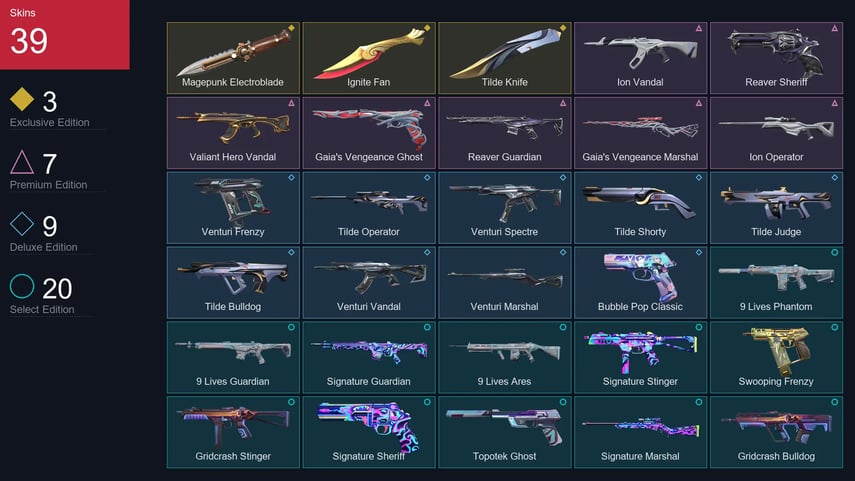Image resolution: width=855 pixels, height=481 pixels.
Task: Click the Venturi Frenzy weapon icon
Action: point(233,201)
